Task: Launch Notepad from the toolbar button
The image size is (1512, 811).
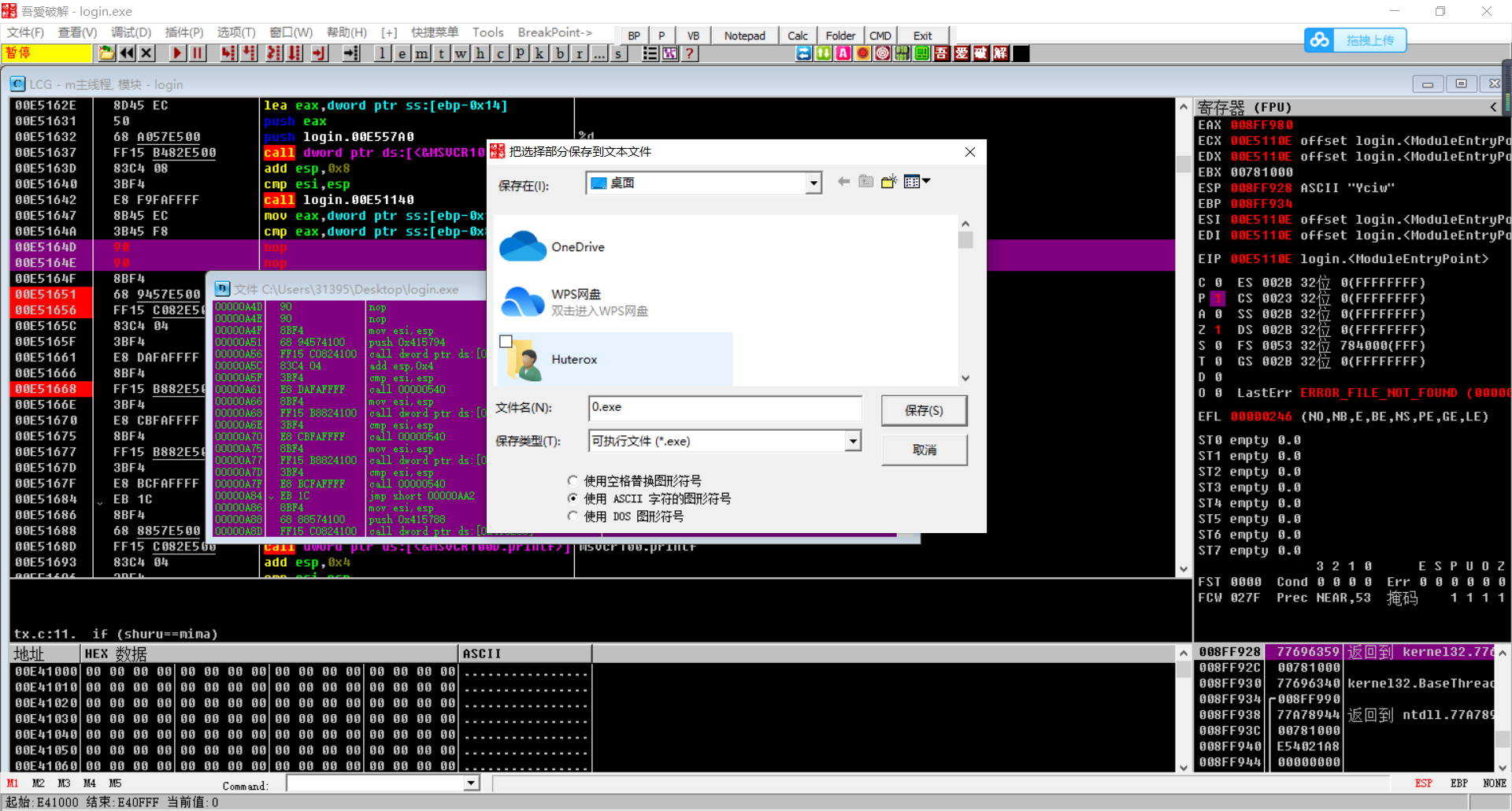Action: 745,35
